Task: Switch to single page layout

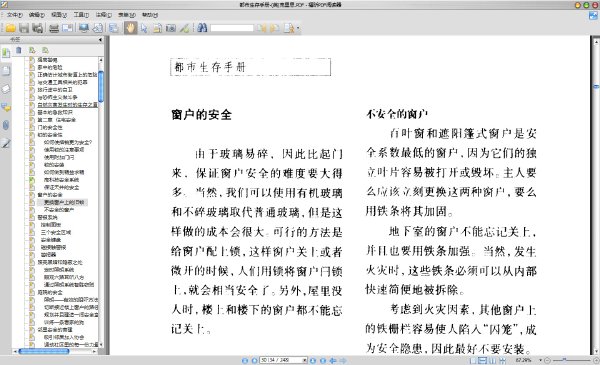Action: tap(473, 360)
